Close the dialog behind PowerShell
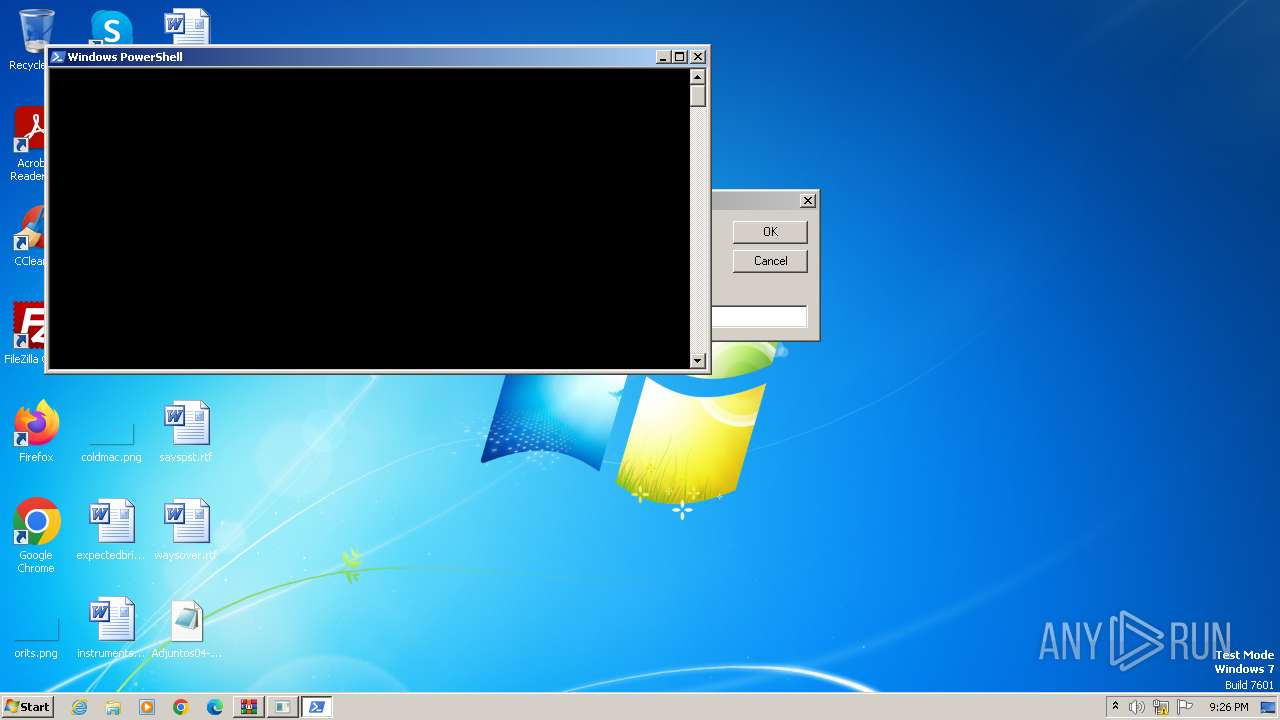 808,201
